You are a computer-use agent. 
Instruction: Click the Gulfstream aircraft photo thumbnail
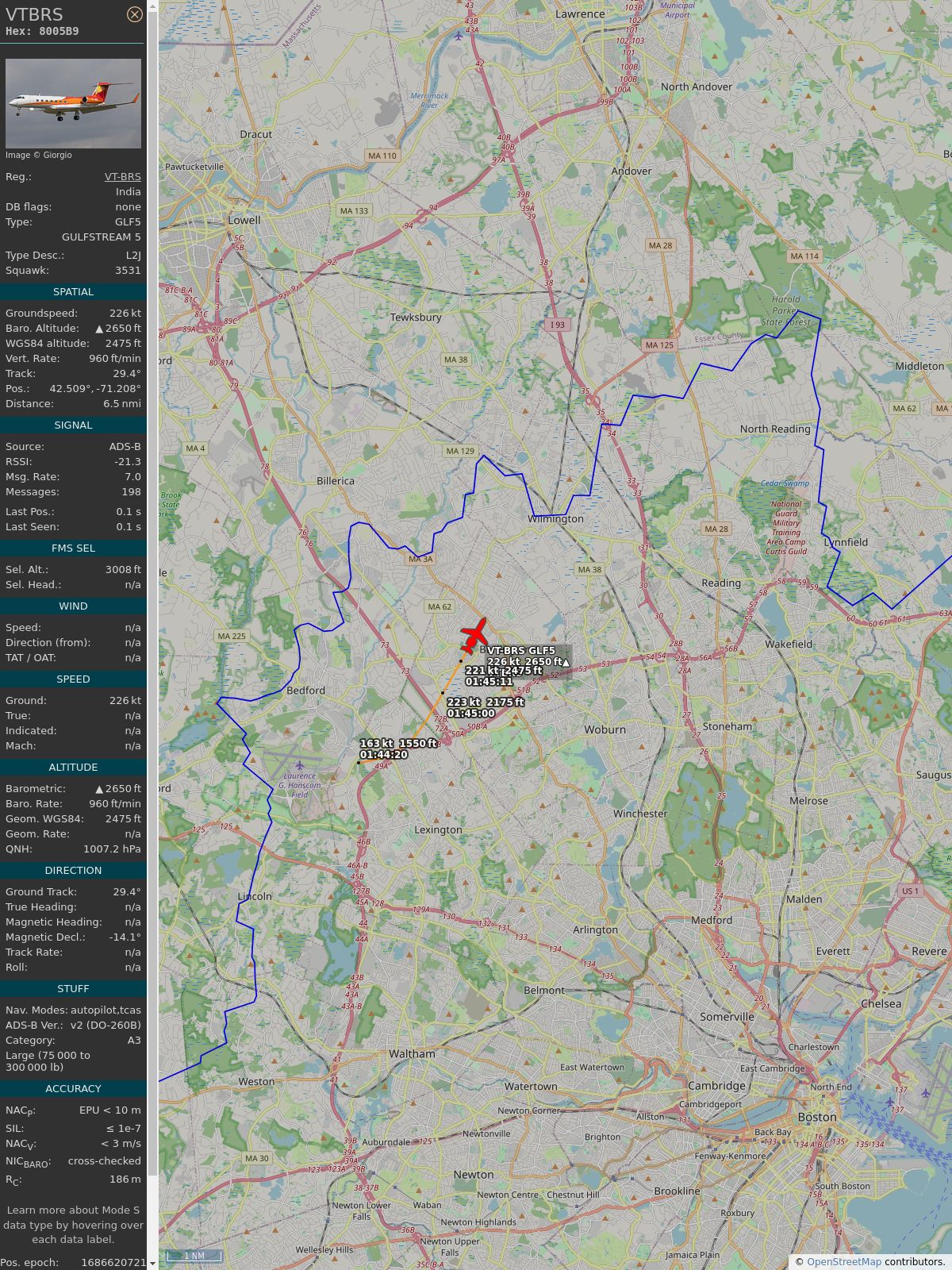coord(73,103)
